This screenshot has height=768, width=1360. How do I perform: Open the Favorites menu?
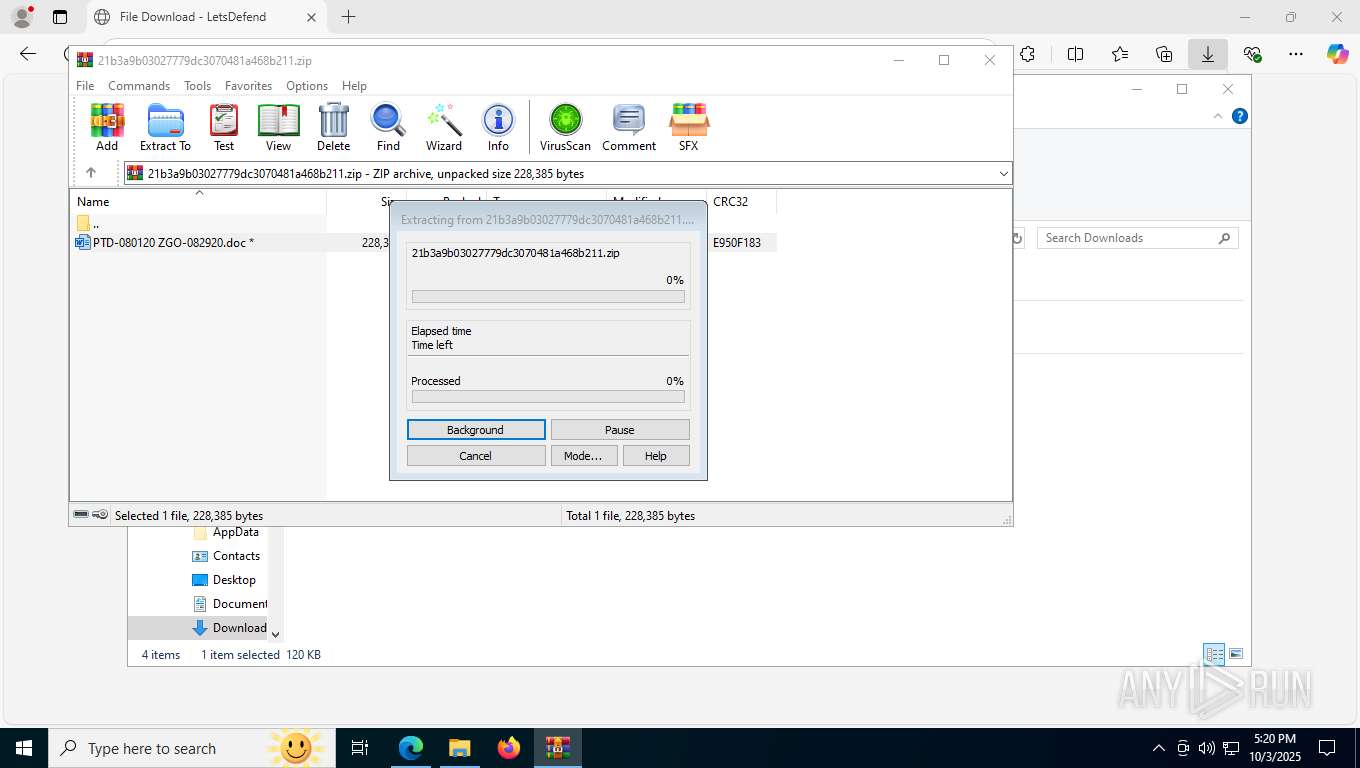pos(248,86)
